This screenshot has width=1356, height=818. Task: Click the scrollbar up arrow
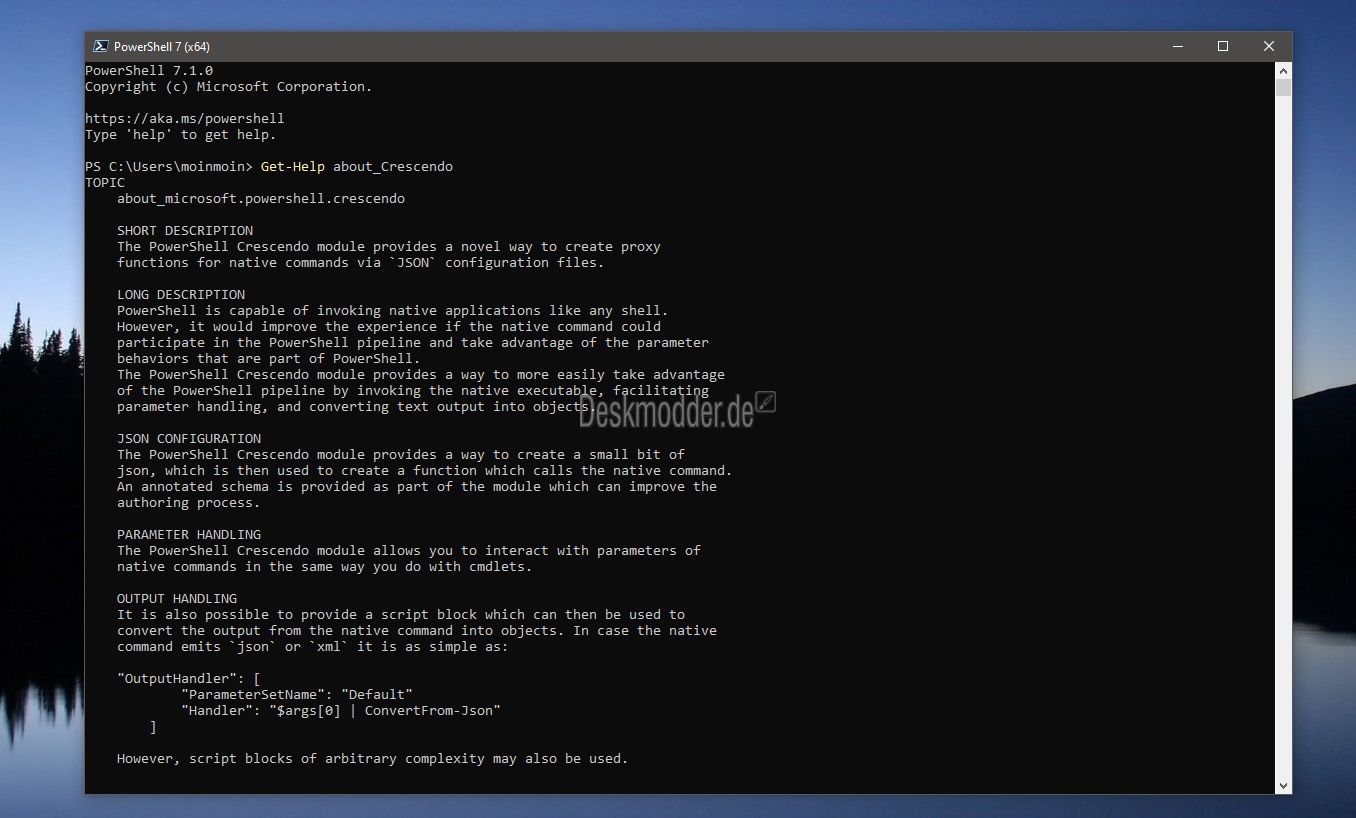pos(1283,70)
